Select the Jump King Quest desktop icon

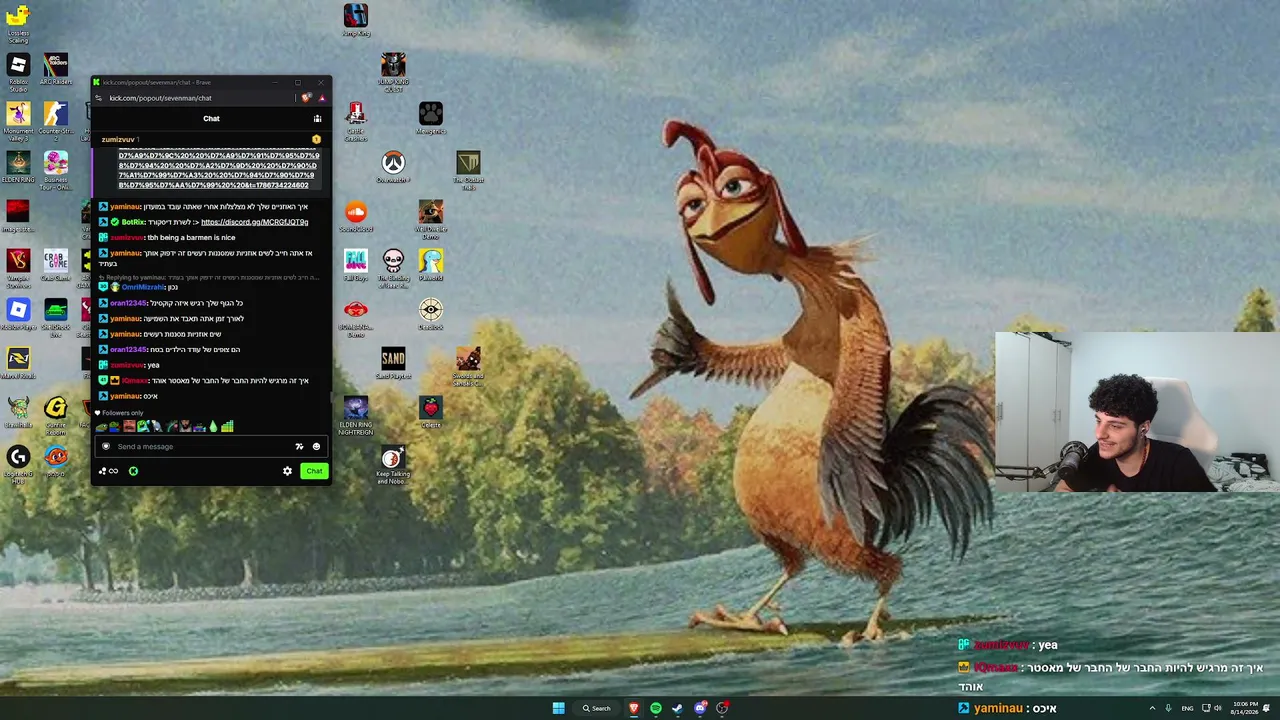pos(393,72)
